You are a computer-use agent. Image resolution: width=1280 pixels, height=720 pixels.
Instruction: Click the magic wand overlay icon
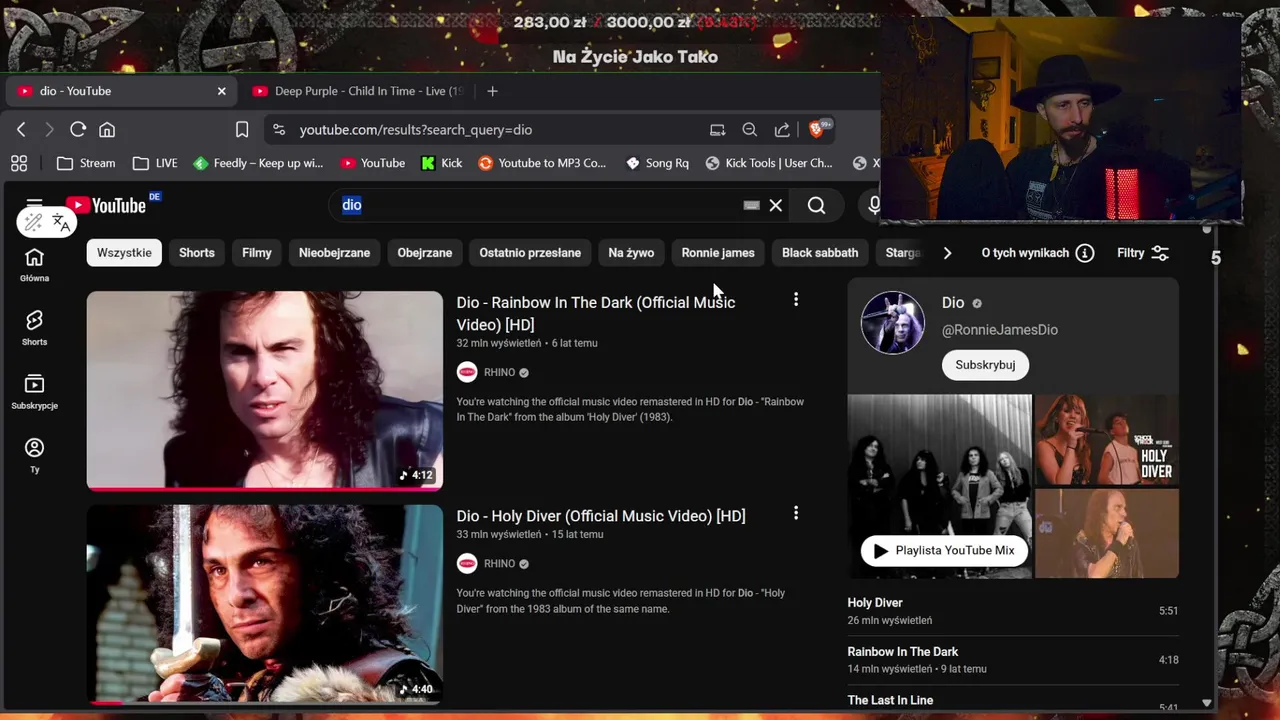[34, 222]
